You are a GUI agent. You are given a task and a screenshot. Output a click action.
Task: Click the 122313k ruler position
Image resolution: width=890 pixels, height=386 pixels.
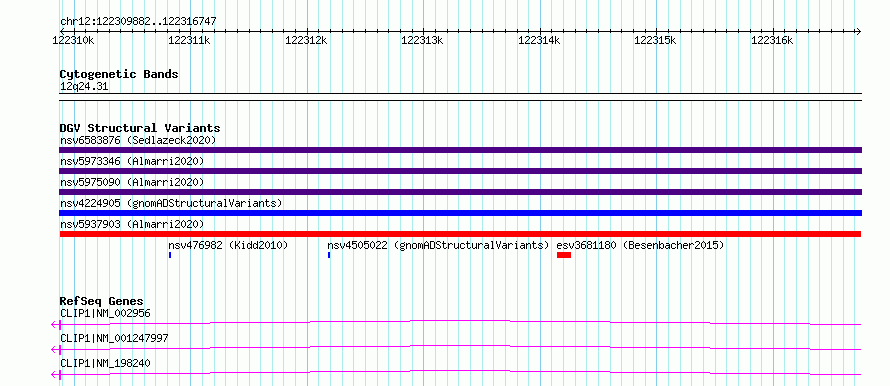pyautogui.click(x=423, y=40)
